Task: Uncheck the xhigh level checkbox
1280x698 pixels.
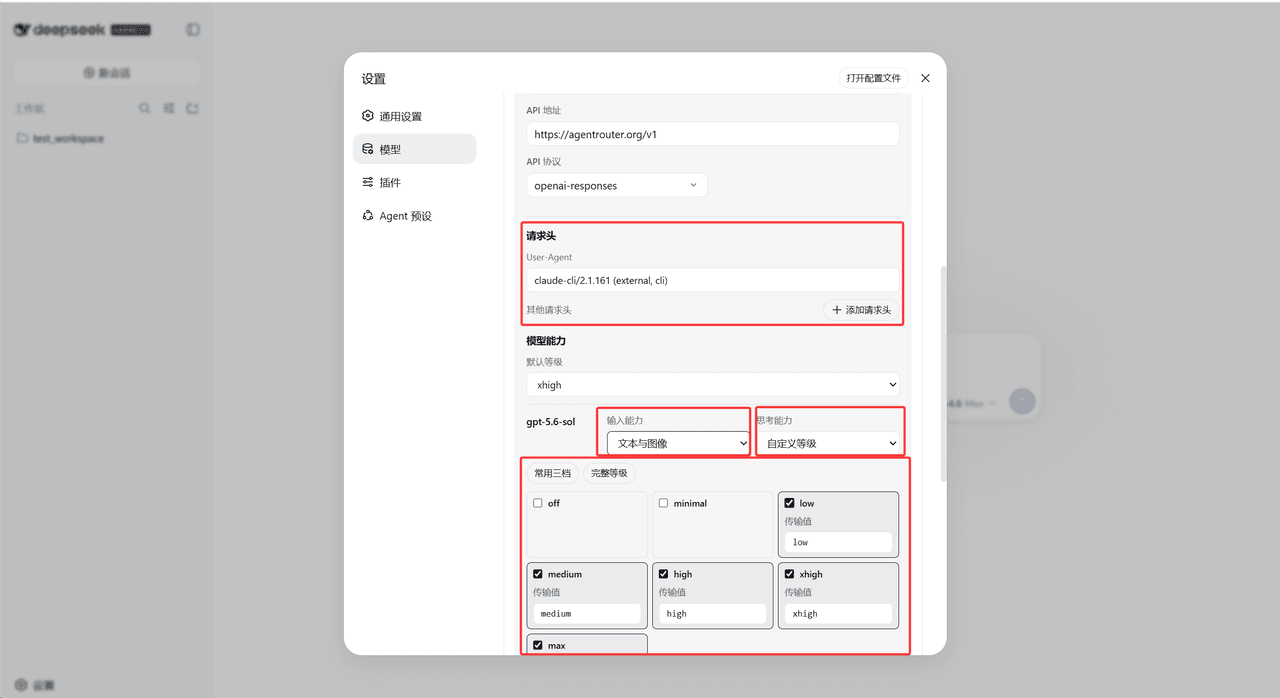Action: pos(789,574)
